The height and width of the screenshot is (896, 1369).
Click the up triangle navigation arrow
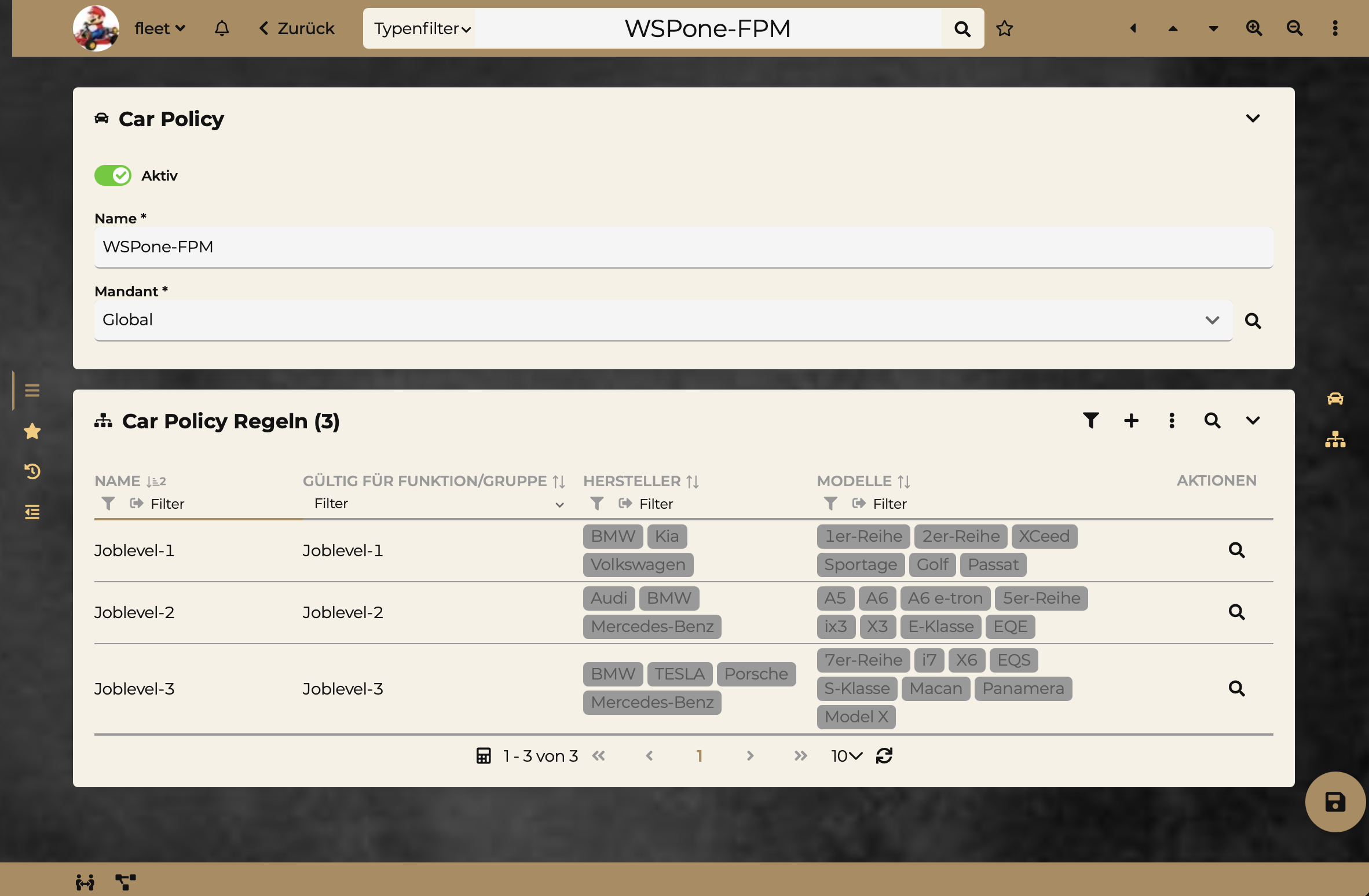pyautogui.click(x=1173, y=28)
